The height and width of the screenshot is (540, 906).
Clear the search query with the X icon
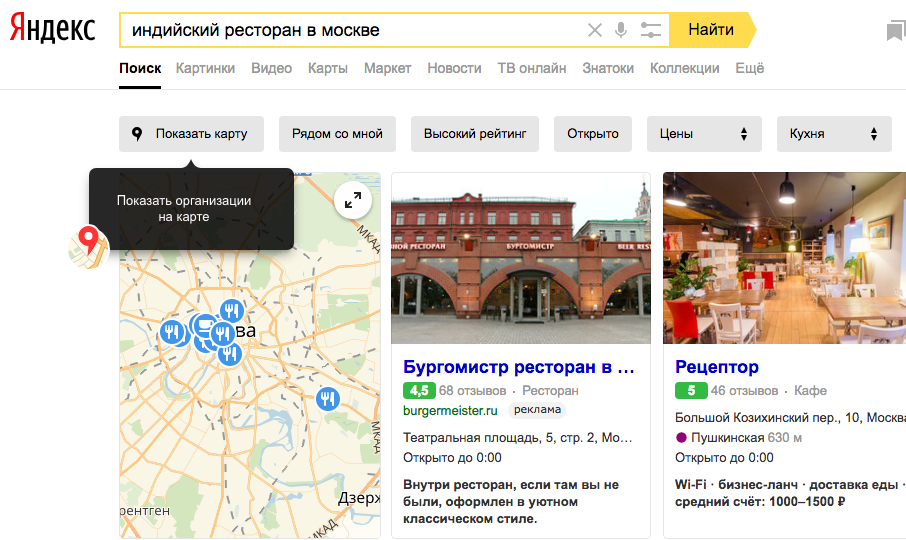(x=595, y=30)
